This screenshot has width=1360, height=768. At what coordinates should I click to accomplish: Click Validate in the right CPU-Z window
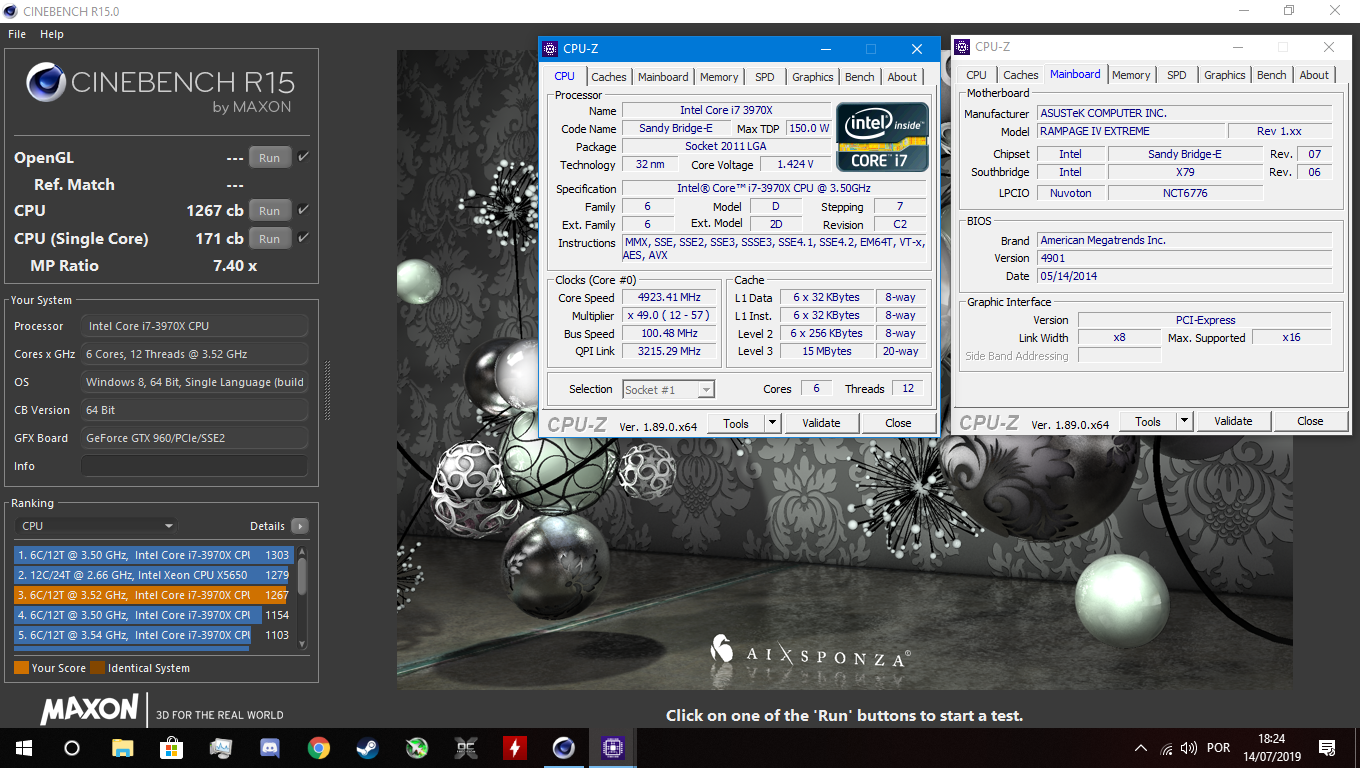(x=1233, y=421)
